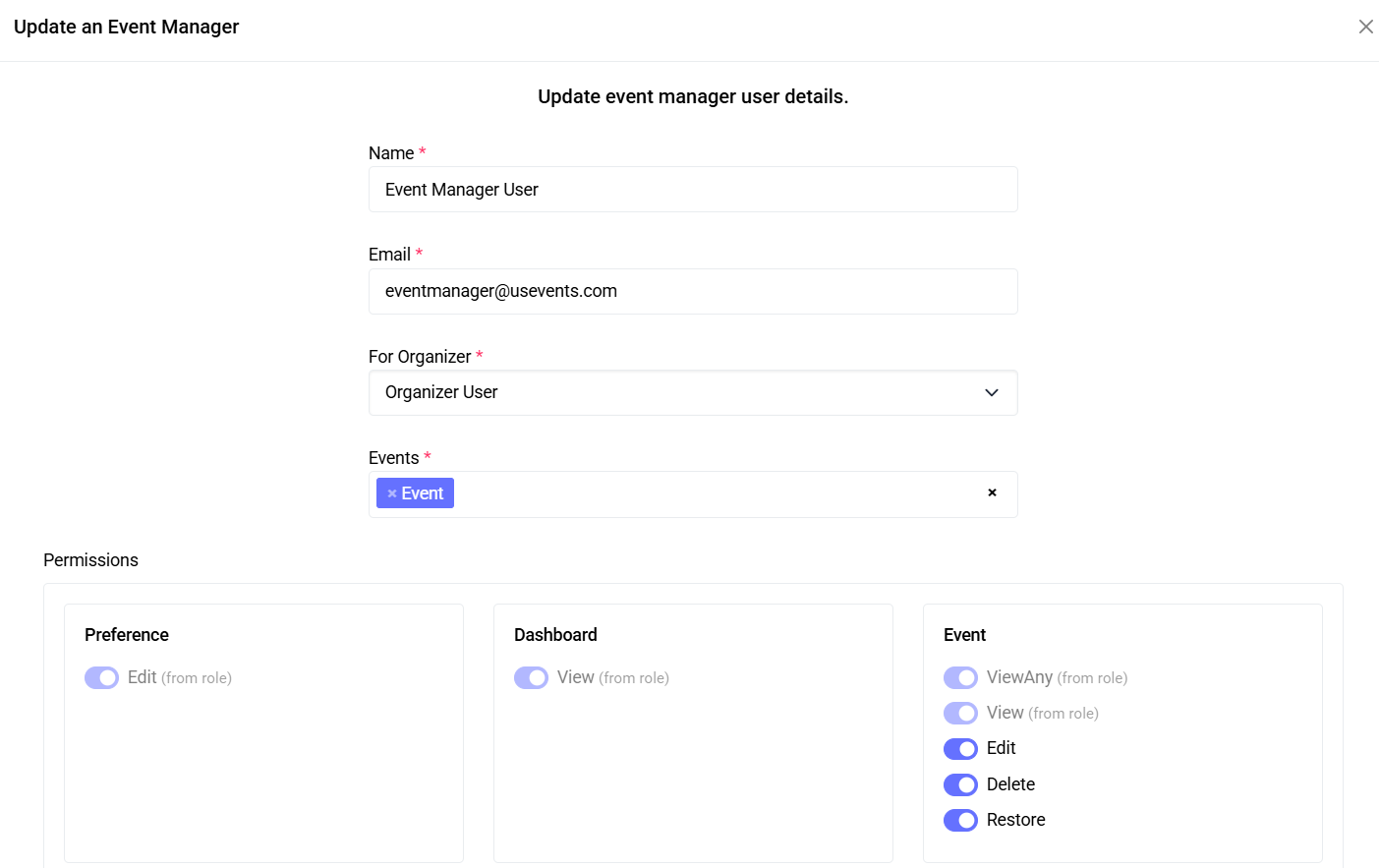Viewport: 1379px width, 868px height.
Task: Click the For Organizer dropdown chevron
Action: coord(992,392)
